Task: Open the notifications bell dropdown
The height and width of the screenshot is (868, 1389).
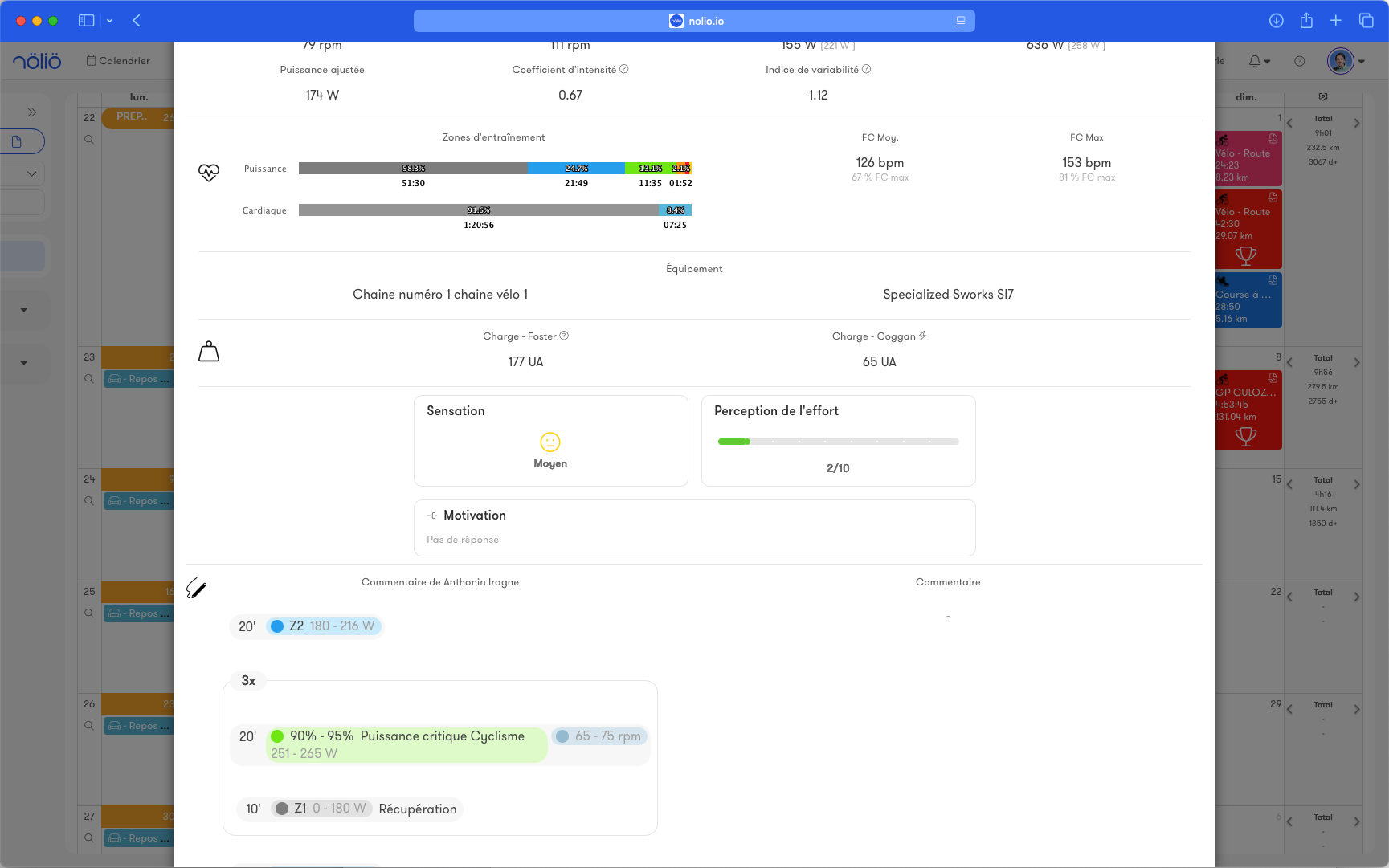Action: coord(1258,61)
